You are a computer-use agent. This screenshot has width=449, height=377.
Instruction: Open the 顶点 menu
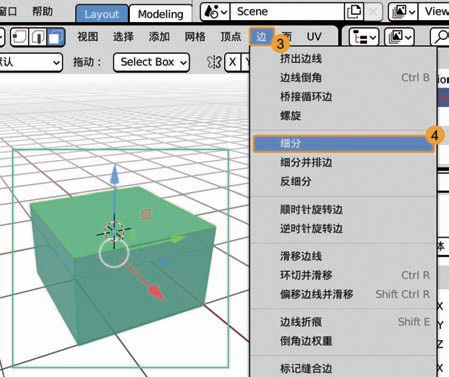231,37
